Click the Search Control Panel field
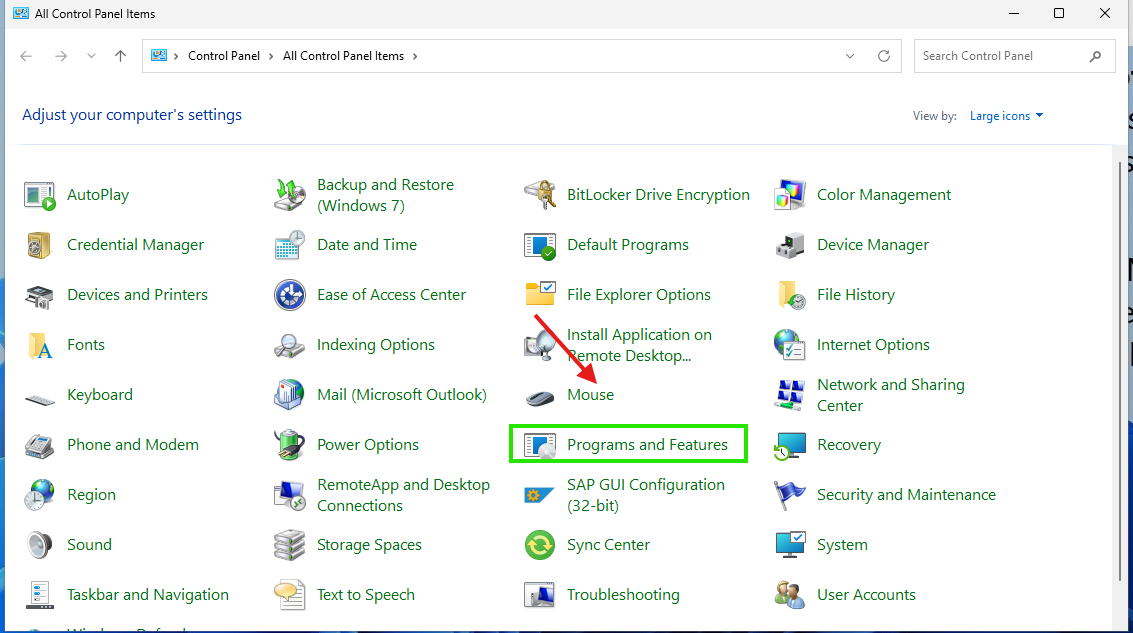Image resolution: width=1133 pixels, height=633 pixels. click(x=1014, y=56)
